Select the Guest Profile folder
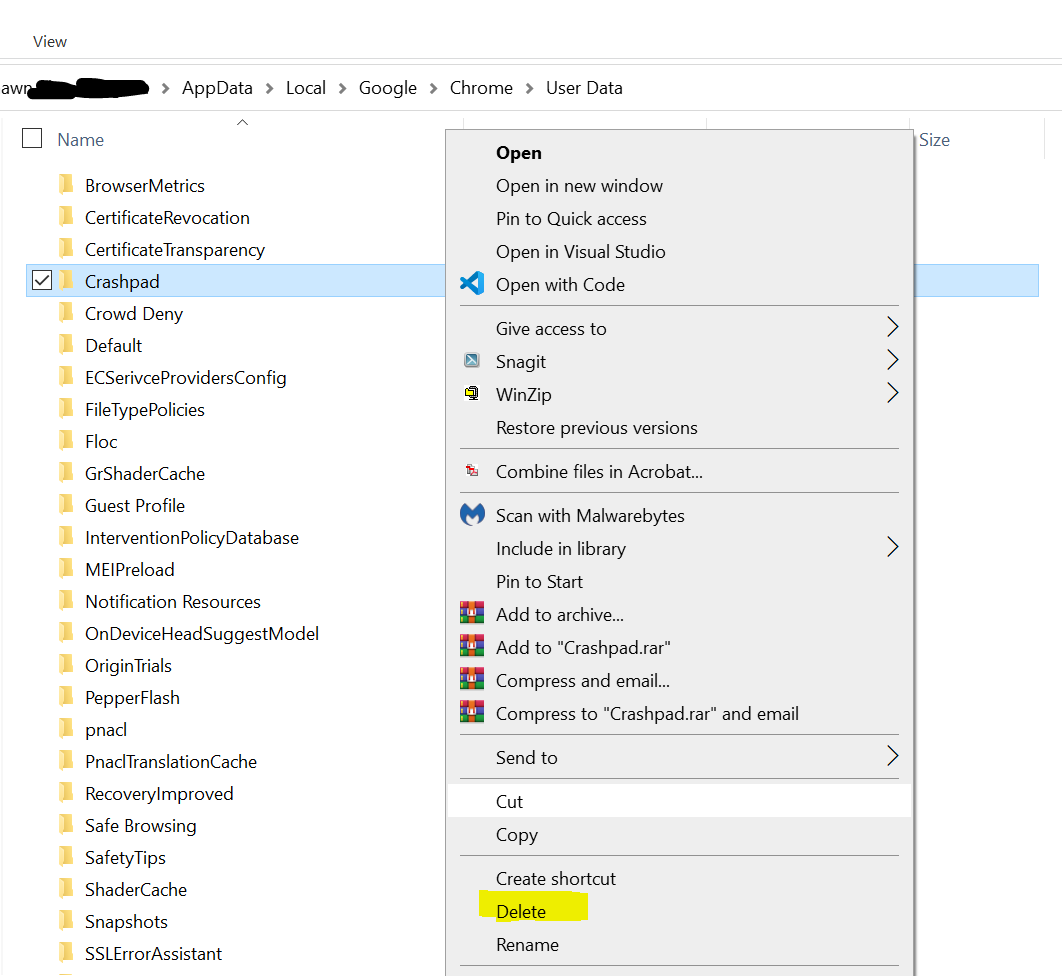 [x=135, y=505]
